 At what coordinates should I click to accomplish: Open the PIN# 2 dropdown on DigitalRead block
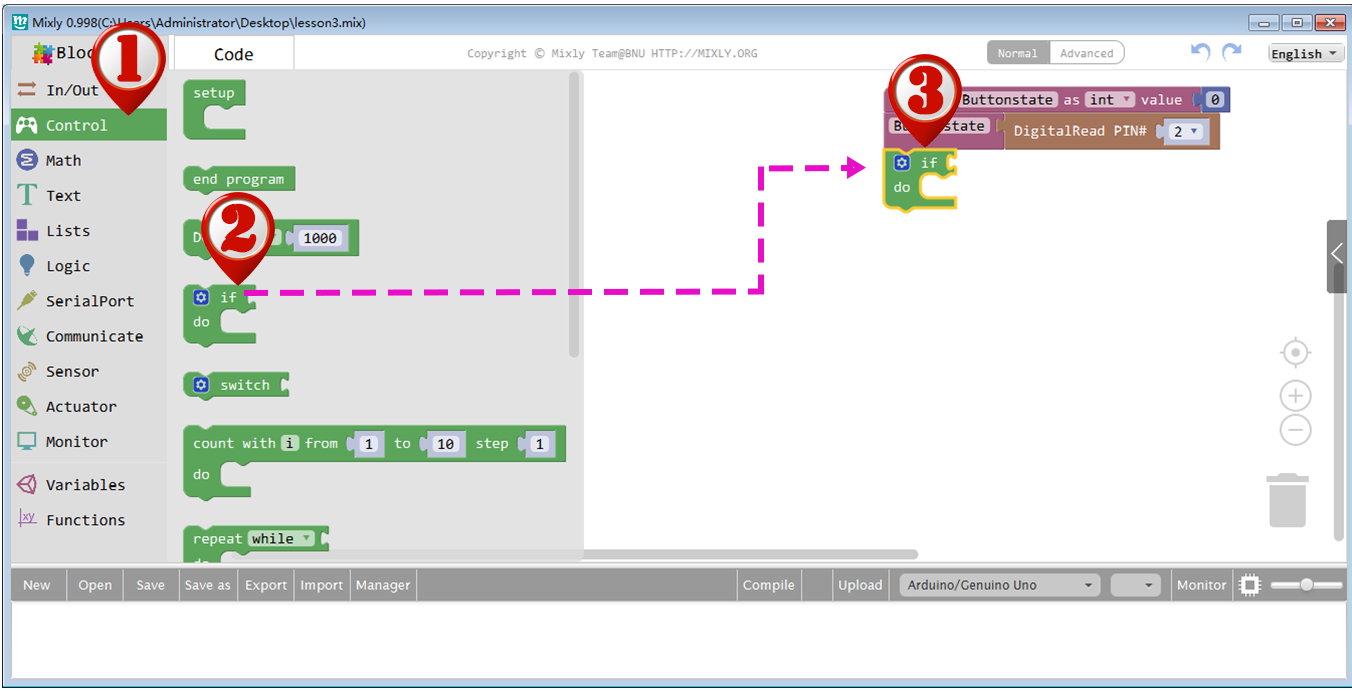(1184, 131)
